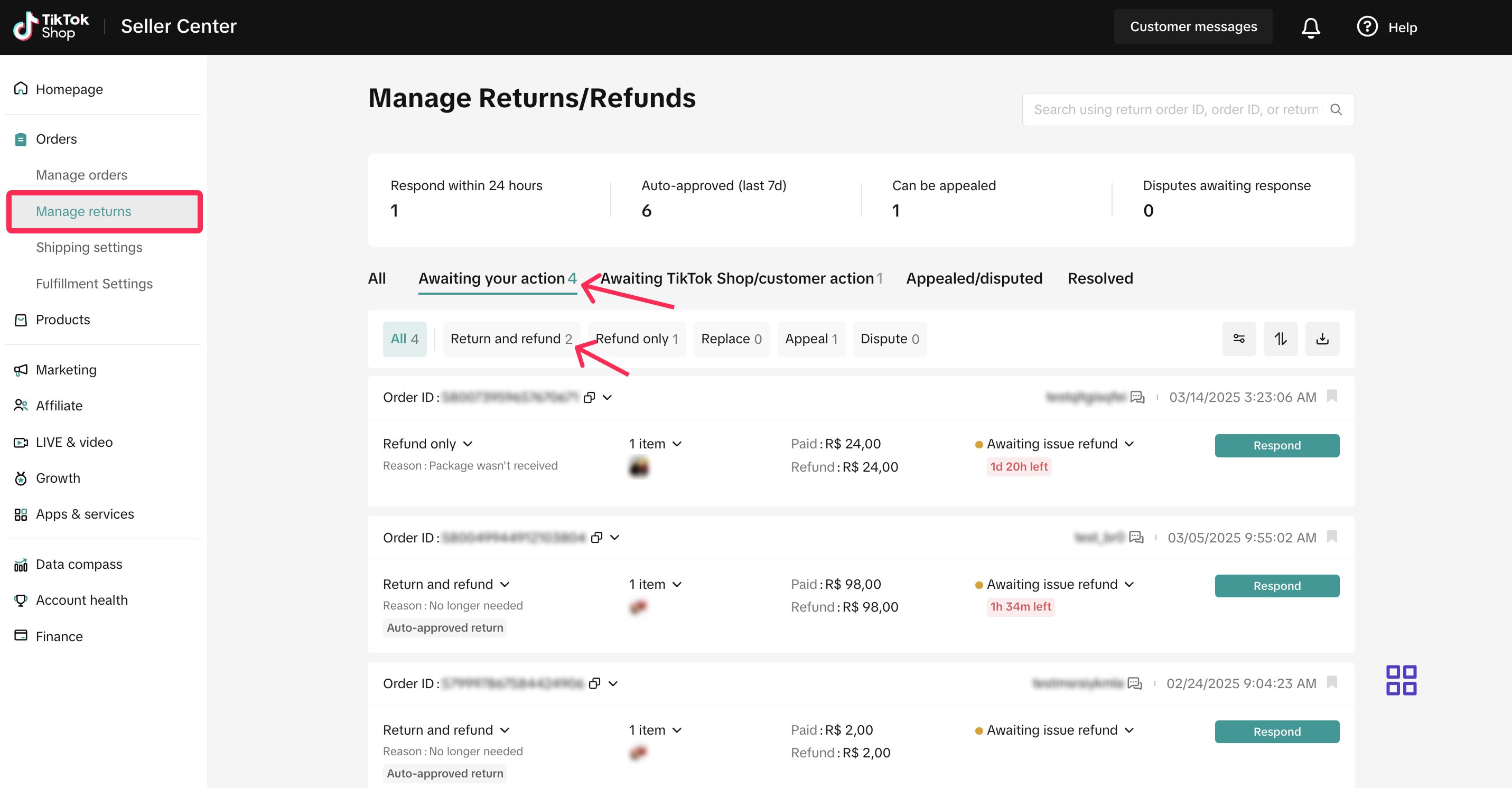Switch to the Appealed/disputed tab
The width and height of the screenshot is (1512, 788).
click(x=974, y=278)
